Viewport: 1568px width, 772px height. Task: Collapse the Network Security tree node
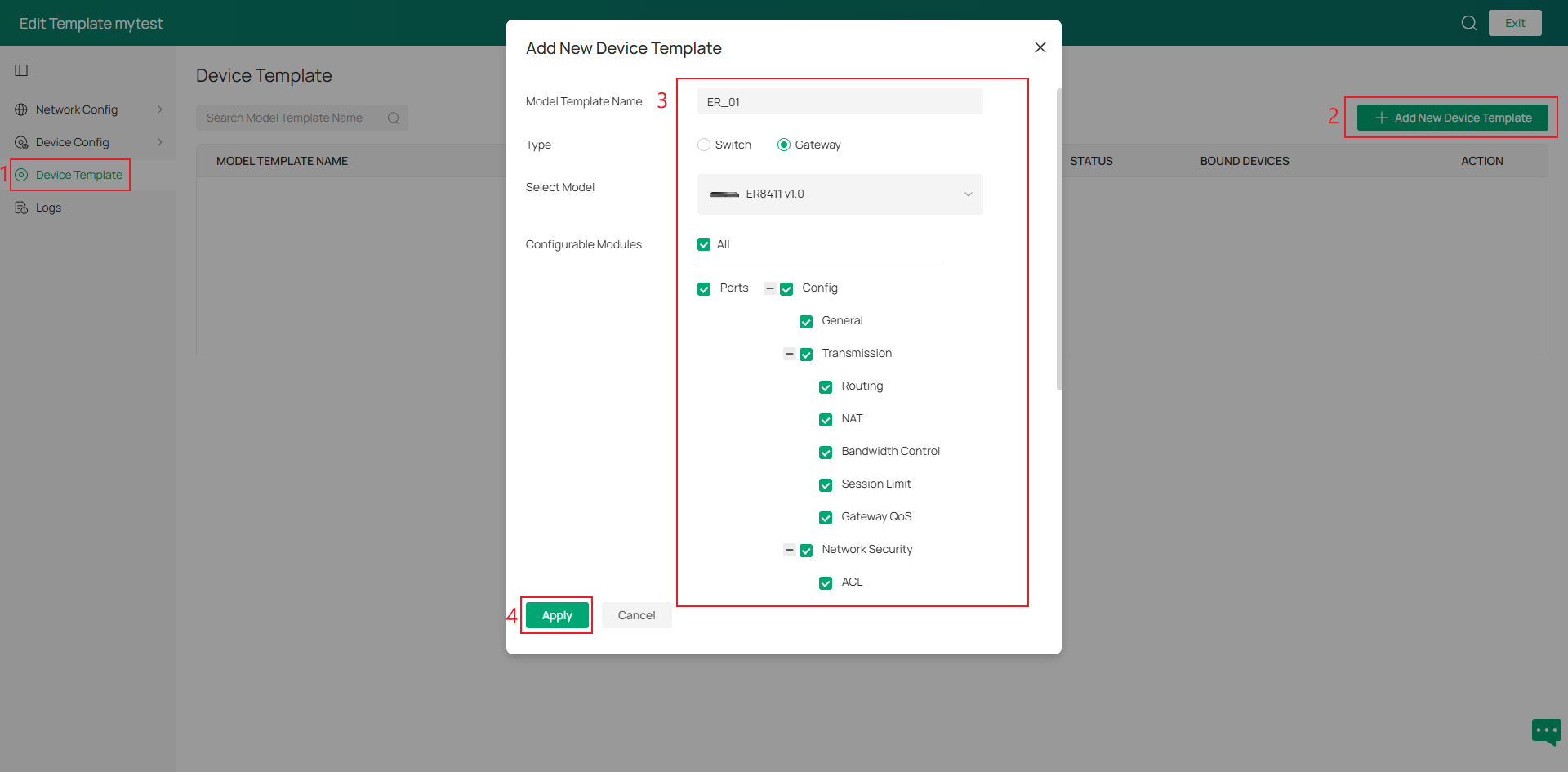pyautogui.click(x=789, y=550)
